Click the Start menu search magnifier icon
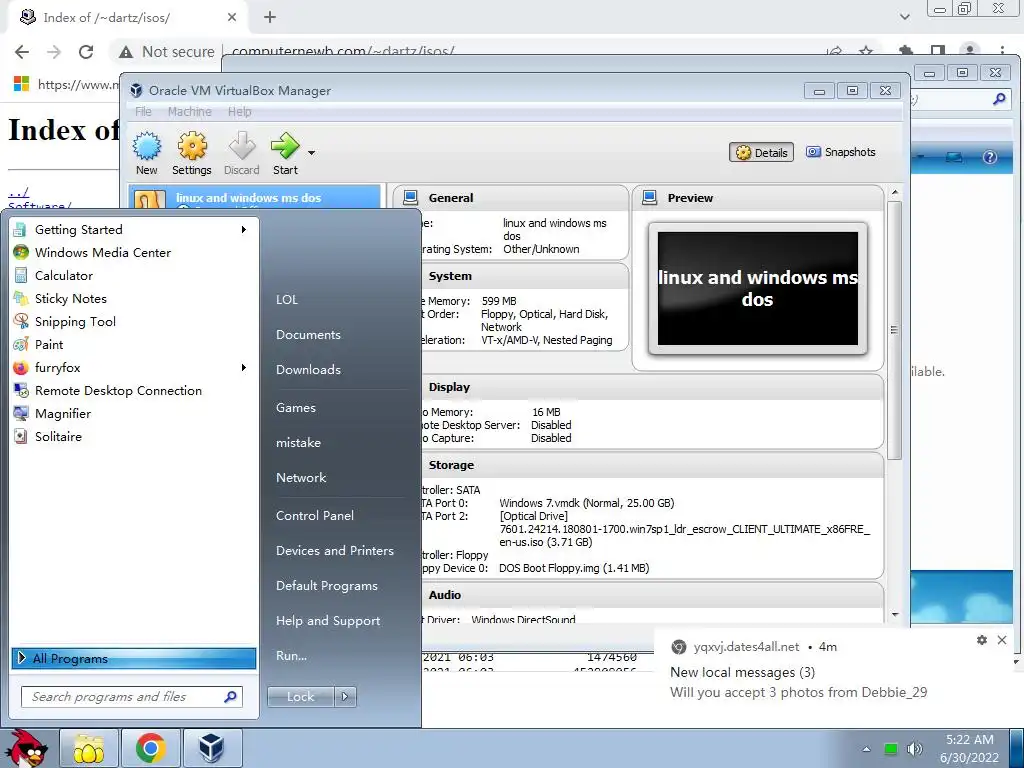The image size is (1024, 768). 231,697
